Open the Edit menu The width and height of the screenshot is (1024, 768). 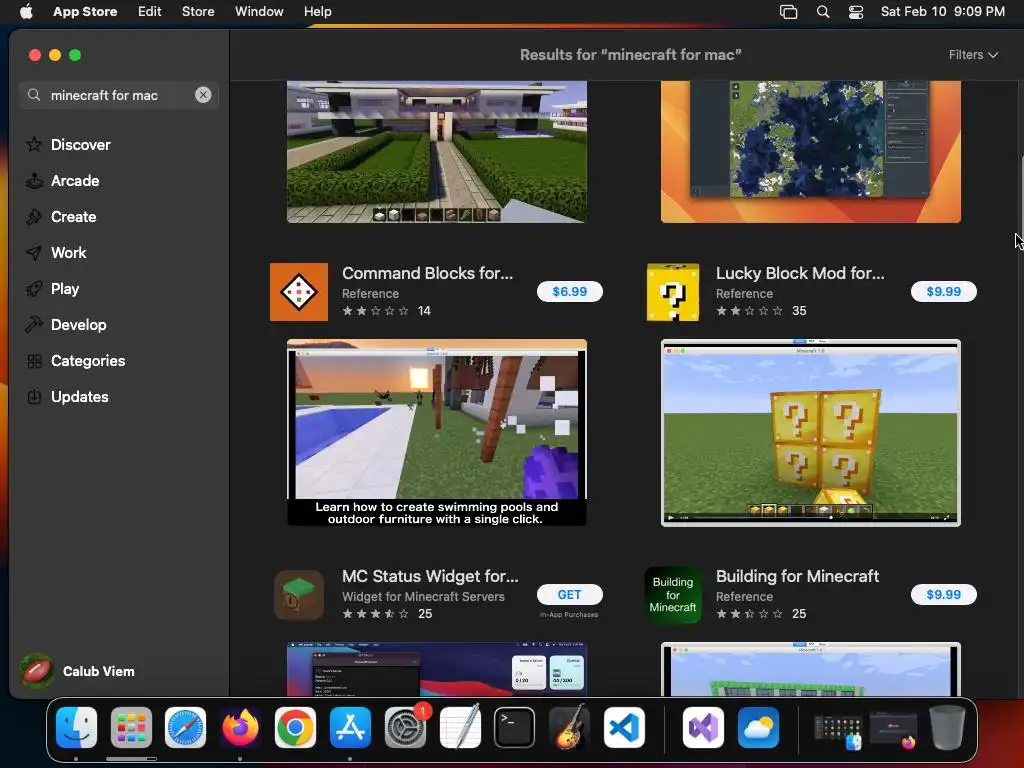coord(150,11)
